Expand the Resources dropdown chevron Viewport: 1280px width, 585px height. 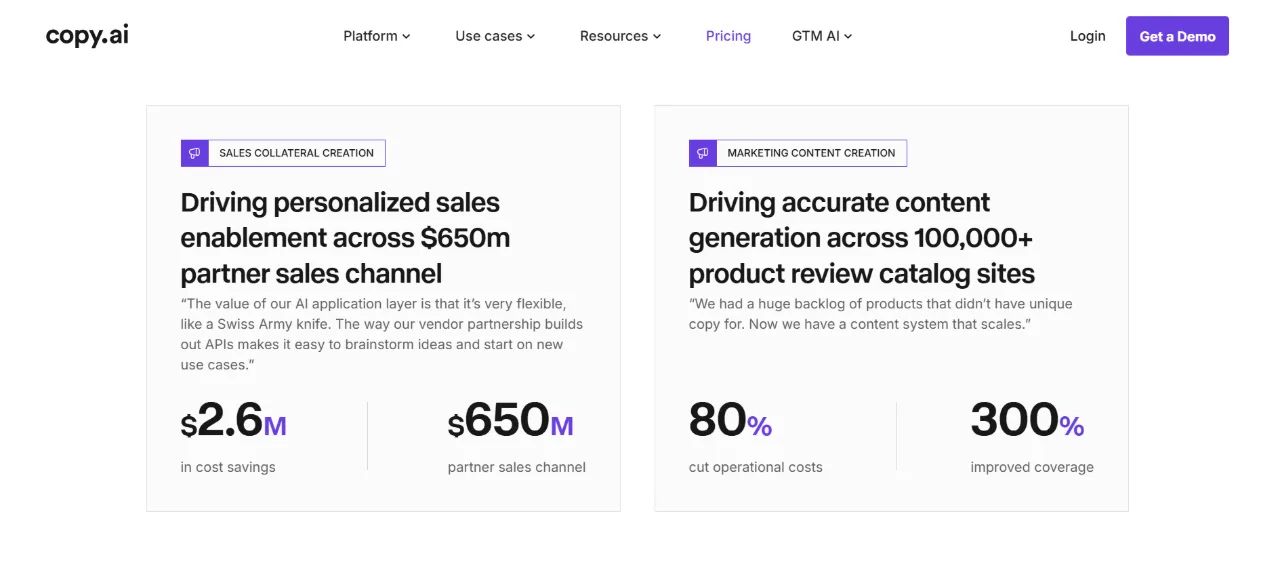(x=657, y=37)
